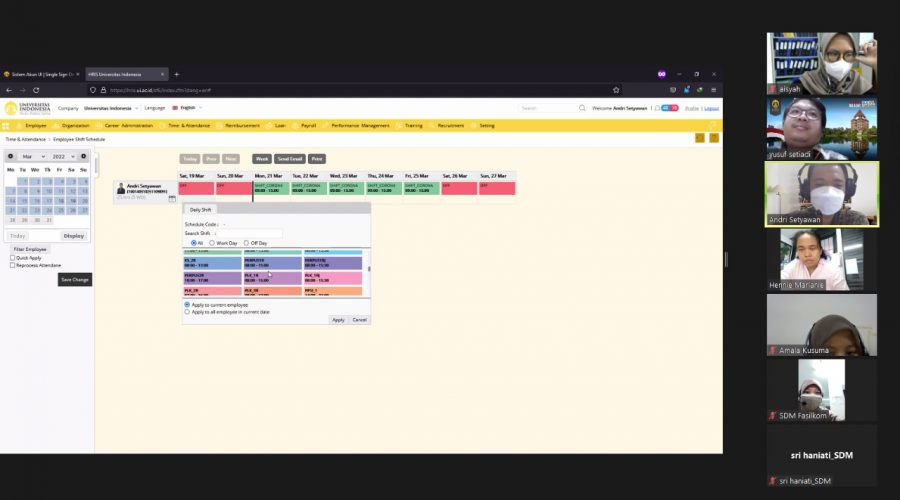Viewport: 900px width, 500px height.
Task: Click the Filter Employee button
Action: point(30,249)
